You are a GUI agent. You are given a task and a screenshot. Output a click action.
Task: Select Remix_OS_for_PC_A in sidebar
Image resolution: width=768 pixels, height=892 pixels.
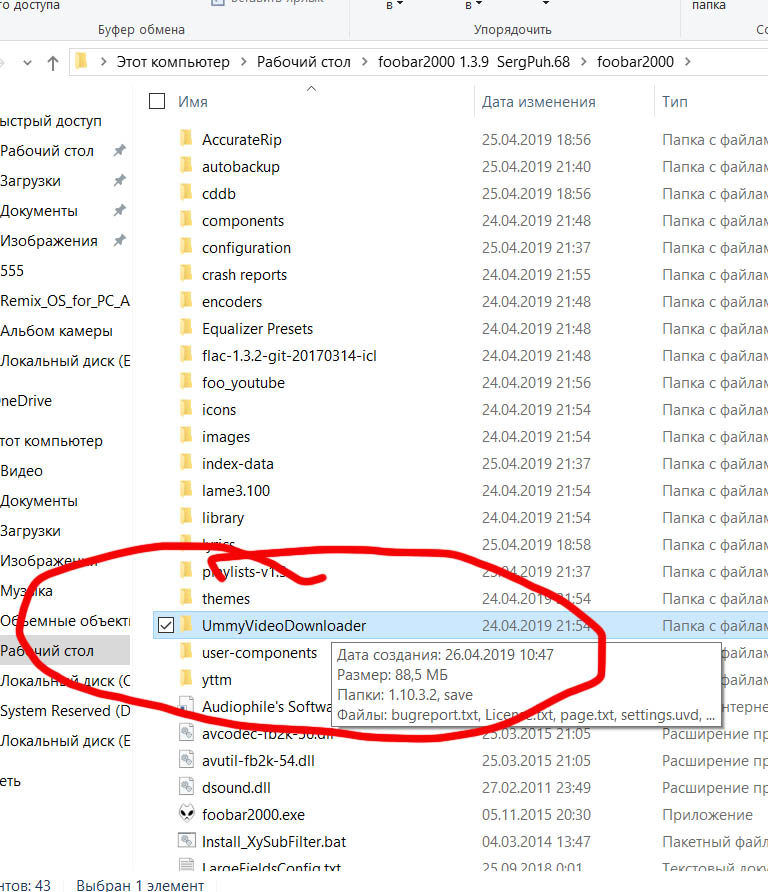point(65,300)
